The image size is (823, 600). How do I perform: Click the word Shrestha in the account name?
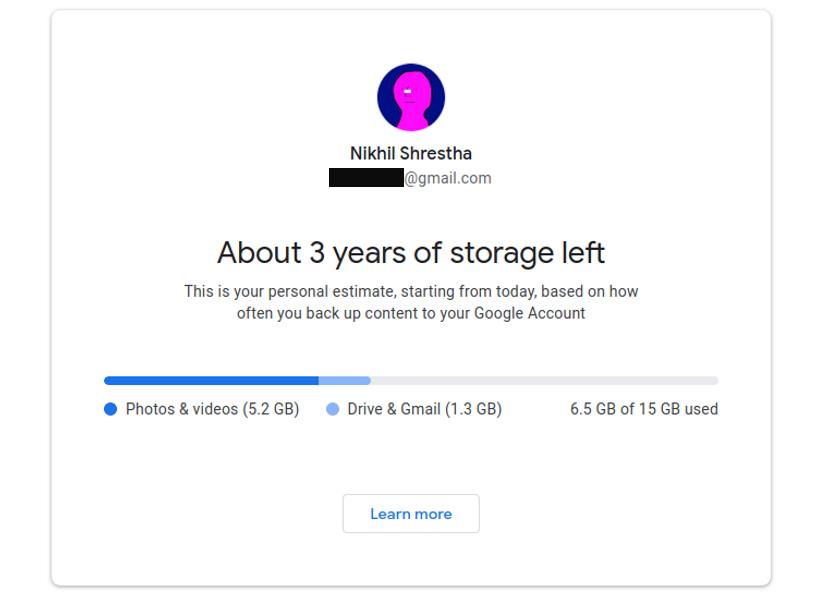tap(436, 153)
